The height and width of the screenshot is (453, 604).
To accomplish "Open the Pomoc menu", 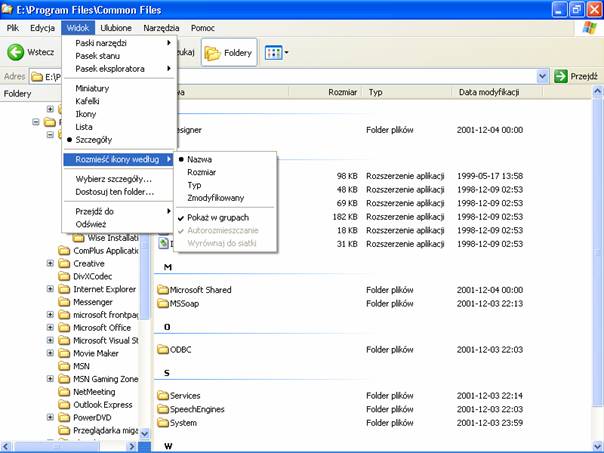I will coord(203,28).
